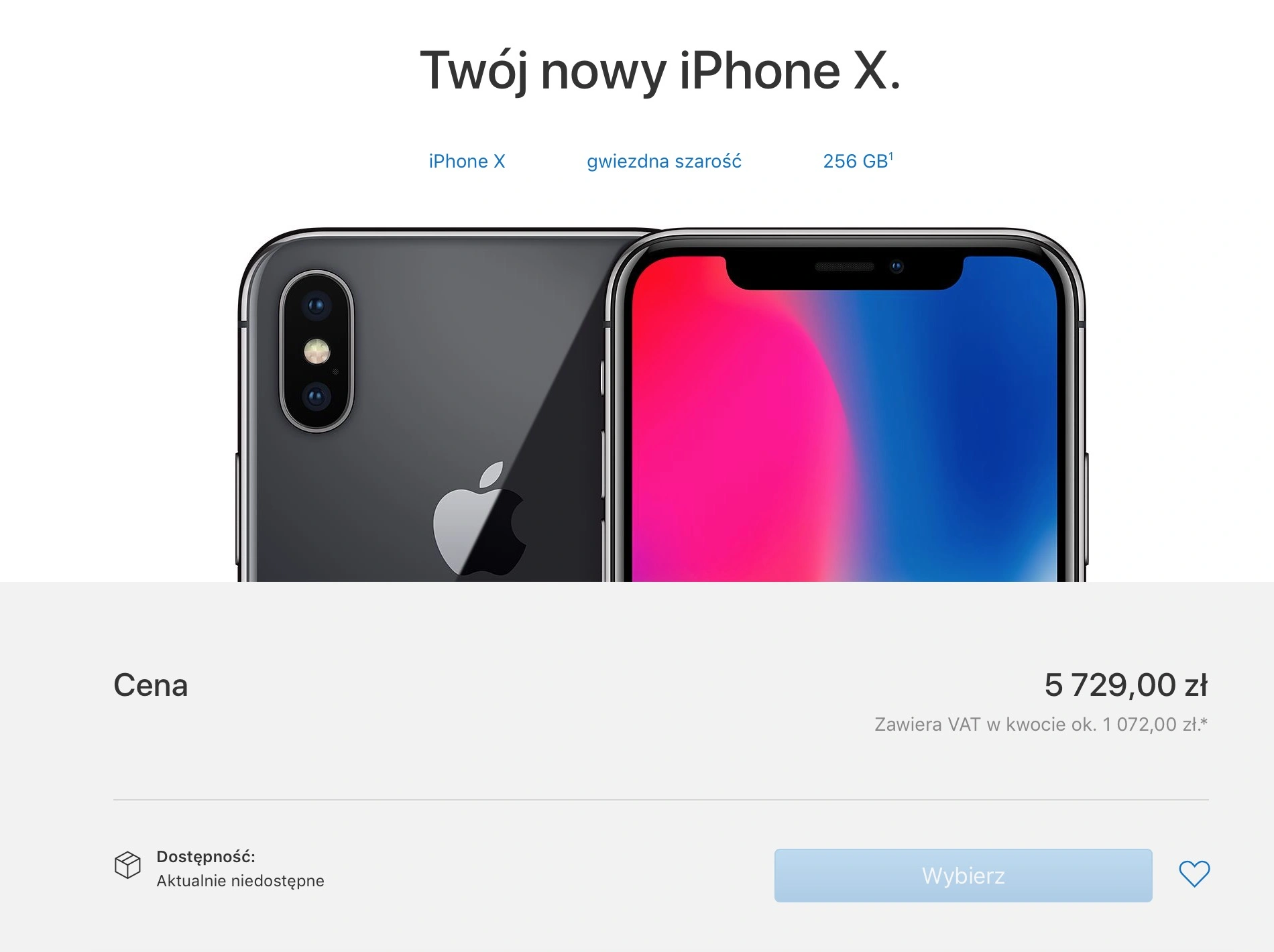Open footnote 1 next to 256 GB
The height and width of the screenshot is (952, 1274).
891,156
